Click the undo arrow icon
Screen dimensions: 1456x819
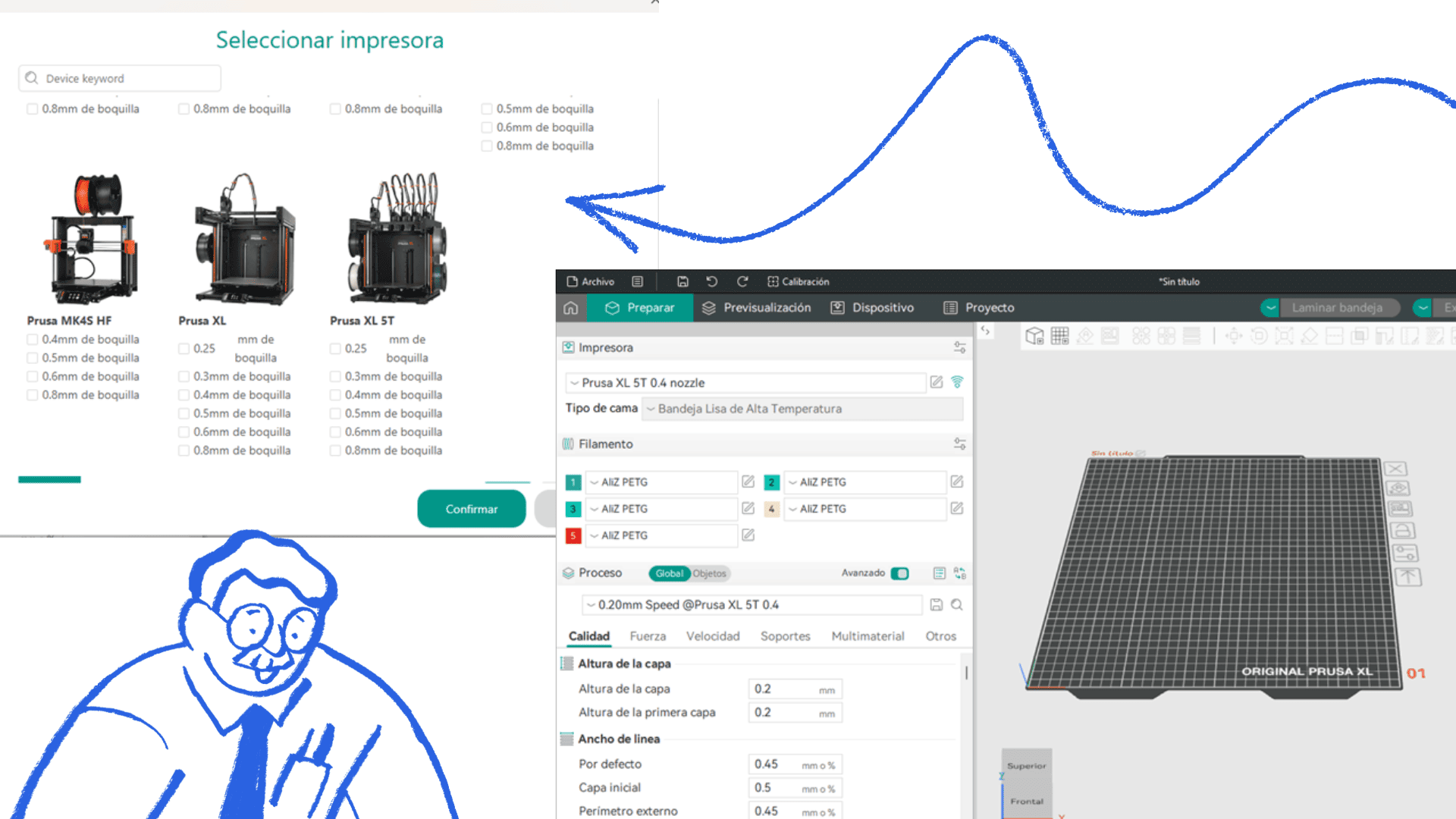(x=711, y=281)
